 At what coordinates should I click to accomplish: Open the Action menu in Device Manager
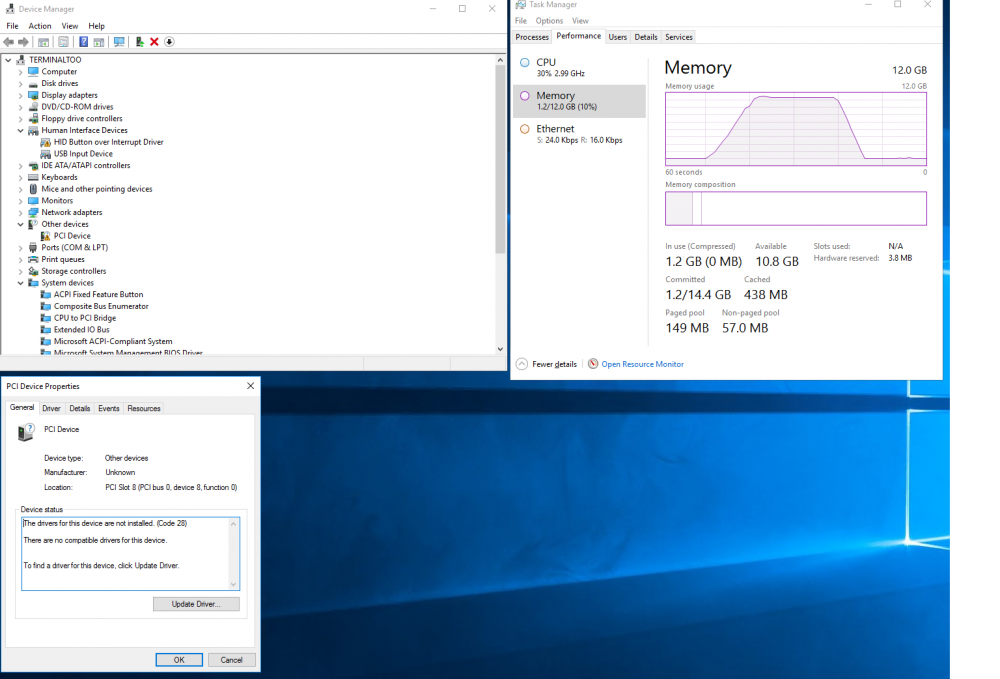coord(40,26)
